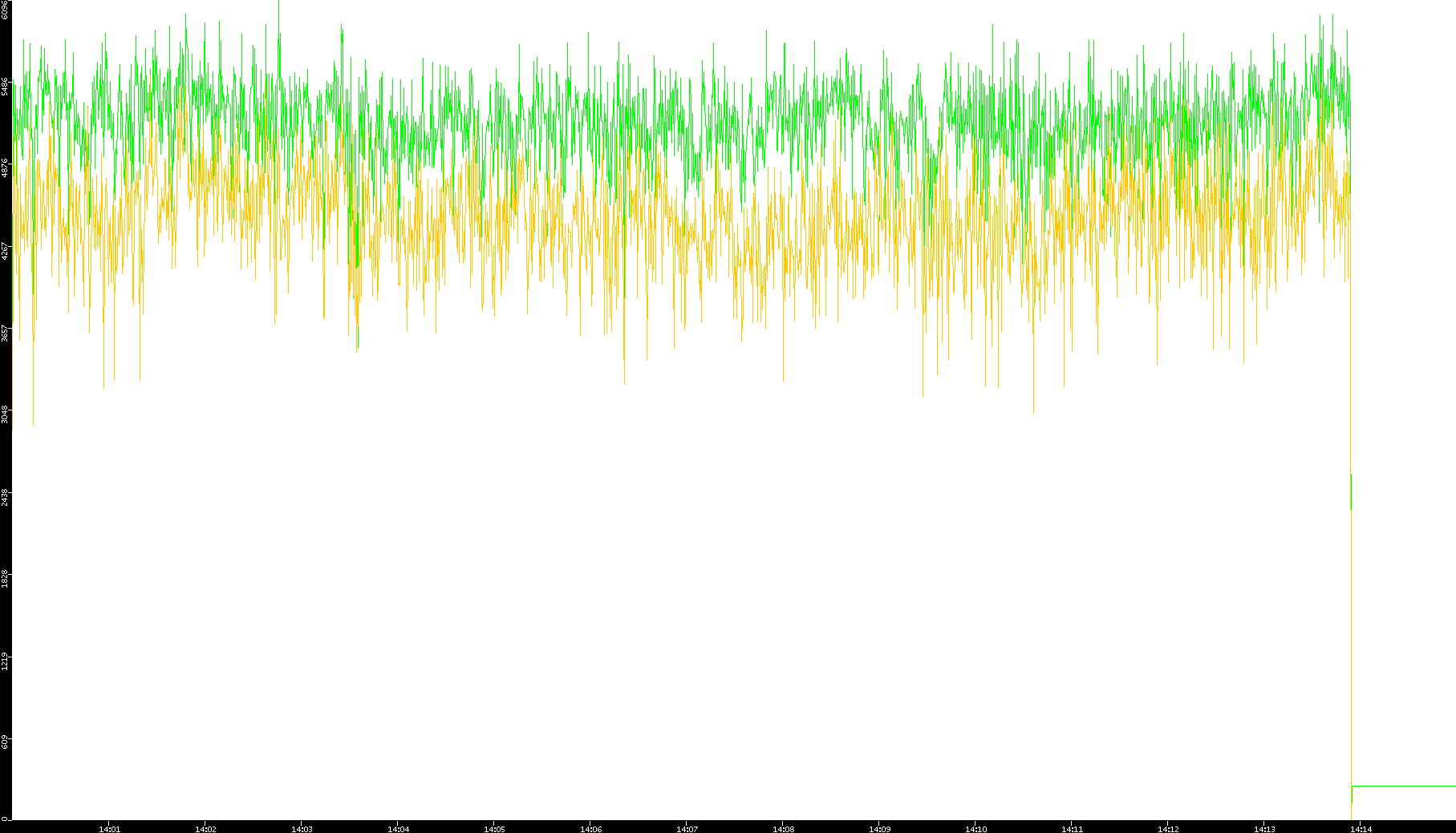The image size is (1456, 833).
Task: Click the 14:01 time axis label
Action: coord(109,829)
